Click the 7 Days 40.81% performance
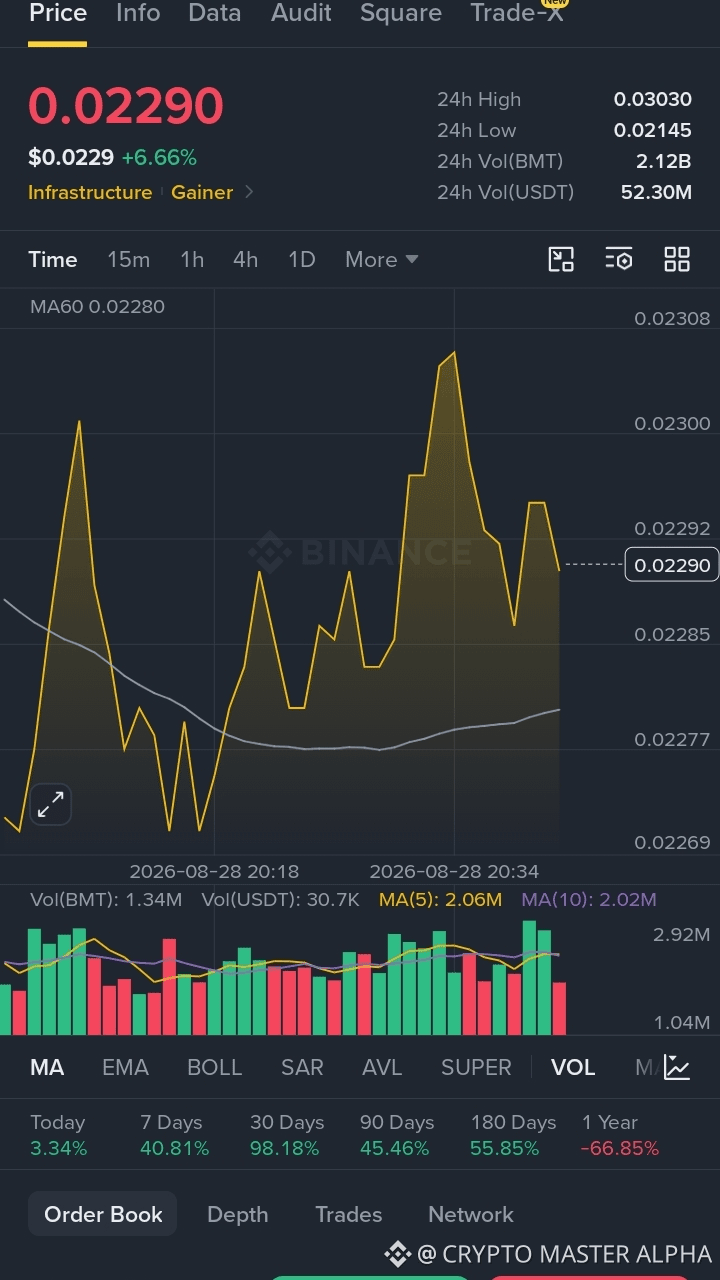This screenshot has height=1280, width=720. click(x=174, y=1135)
